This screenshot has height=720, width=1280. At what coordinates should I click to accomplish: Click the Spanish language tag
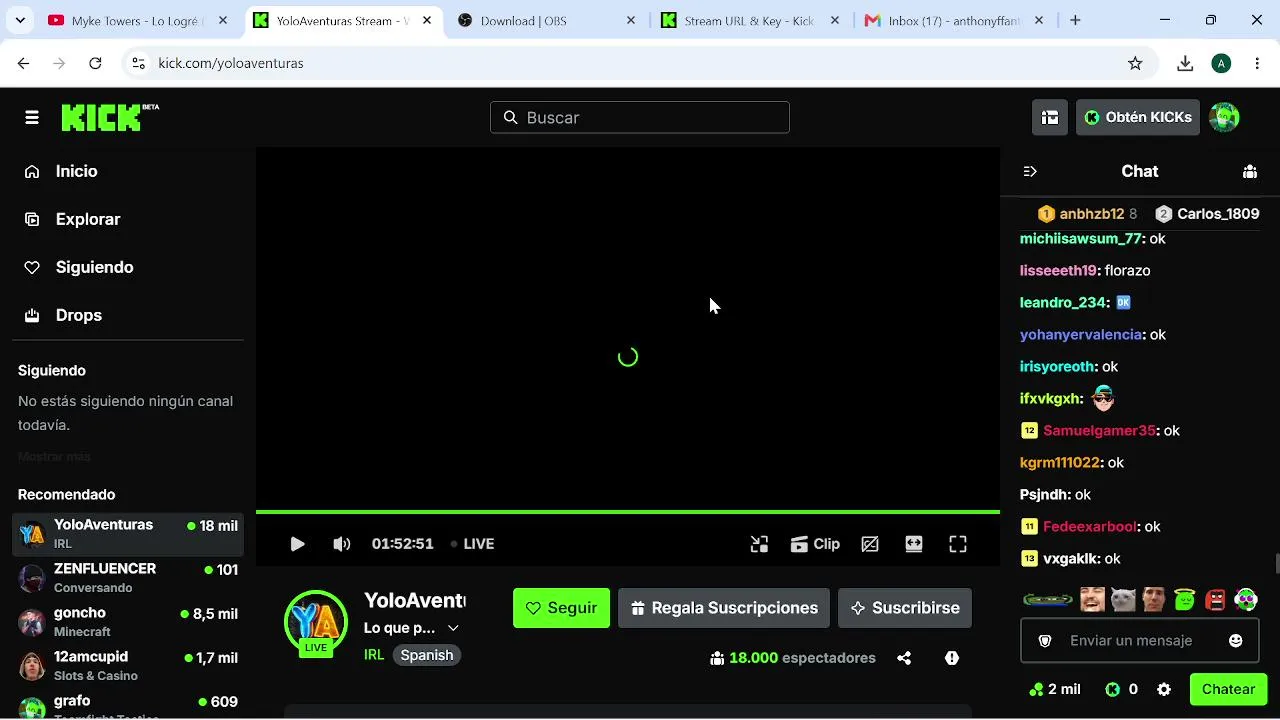[427, 655]
